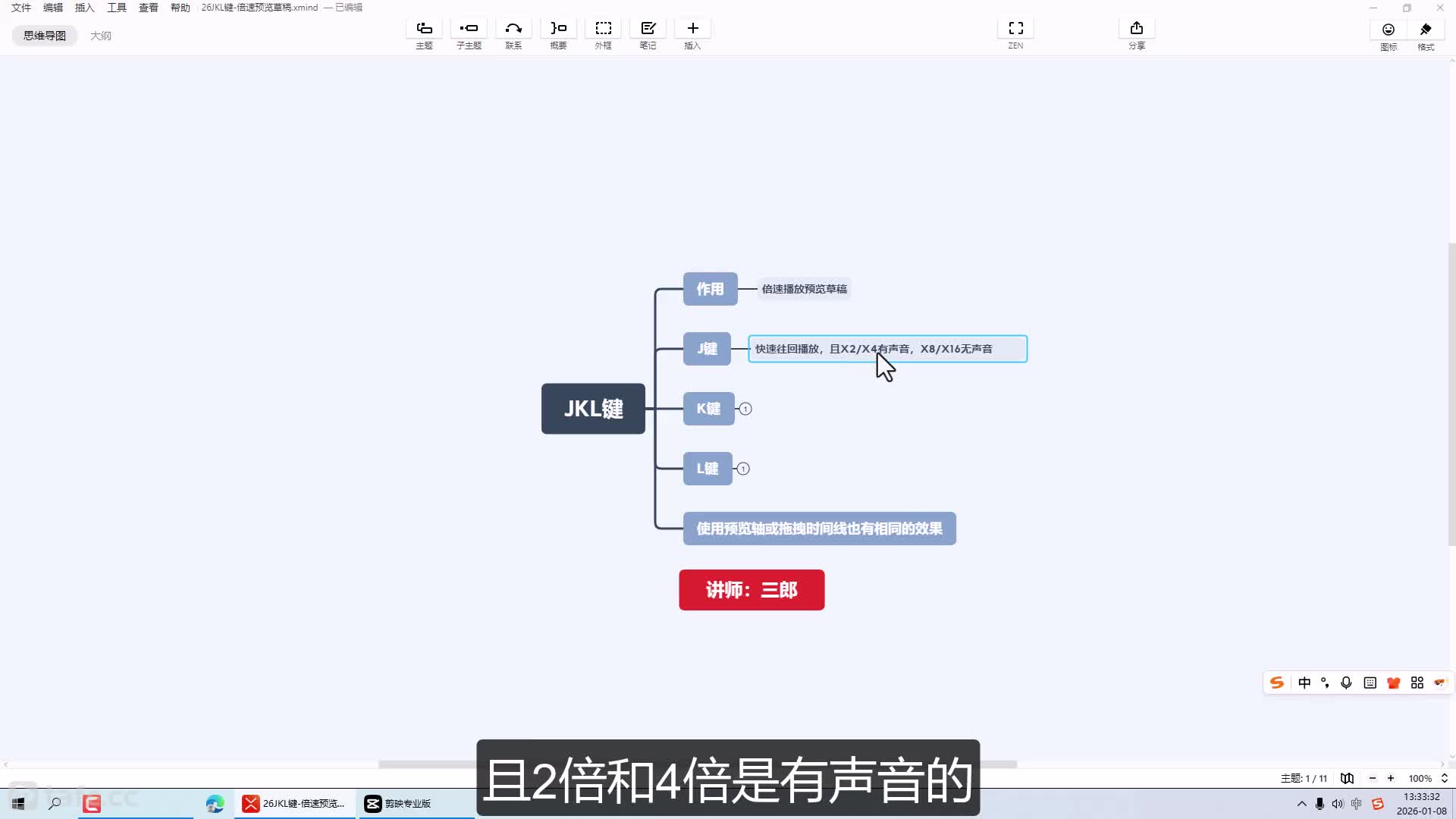
Task: Click the 主题 (Topic) toolbar icon
Action: click(424, 29)
